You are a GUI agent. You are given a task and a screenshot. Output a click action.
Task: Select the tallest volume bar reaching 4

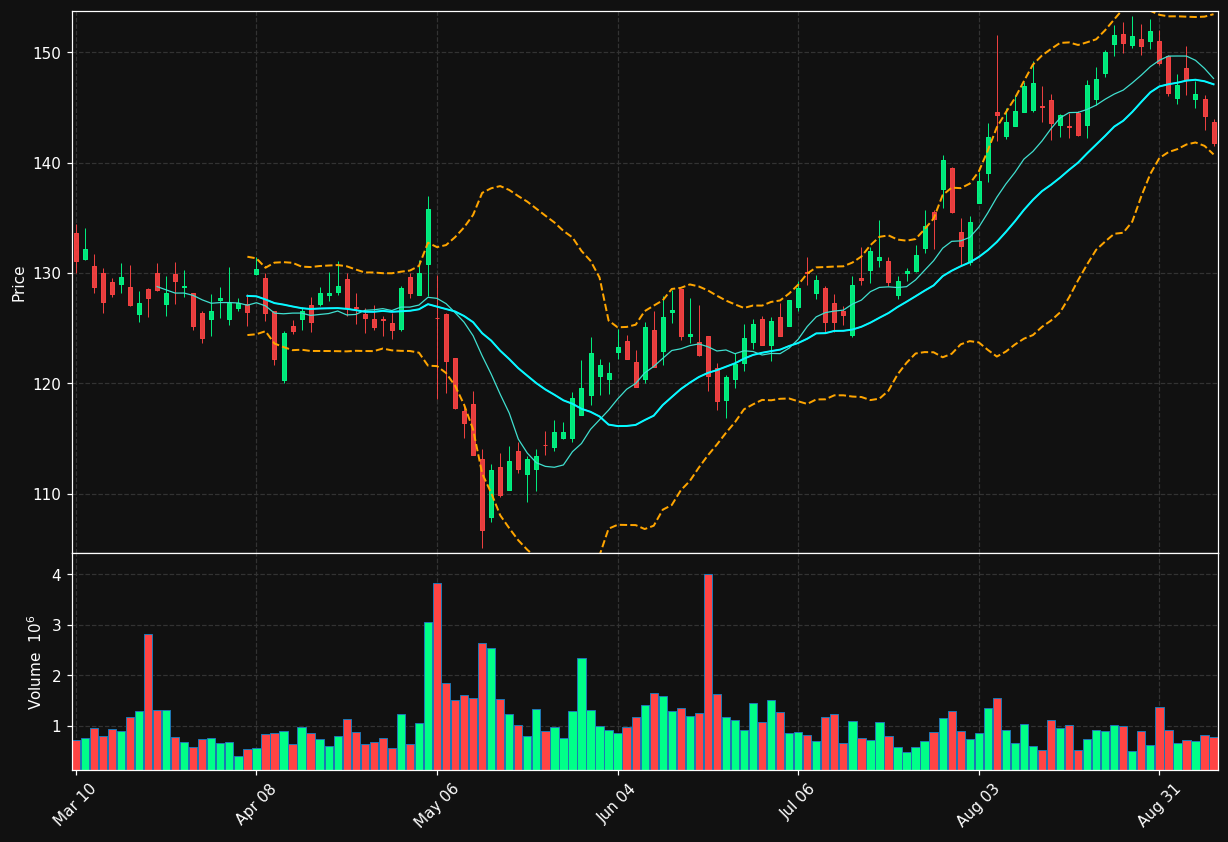(x=708, y=672)
